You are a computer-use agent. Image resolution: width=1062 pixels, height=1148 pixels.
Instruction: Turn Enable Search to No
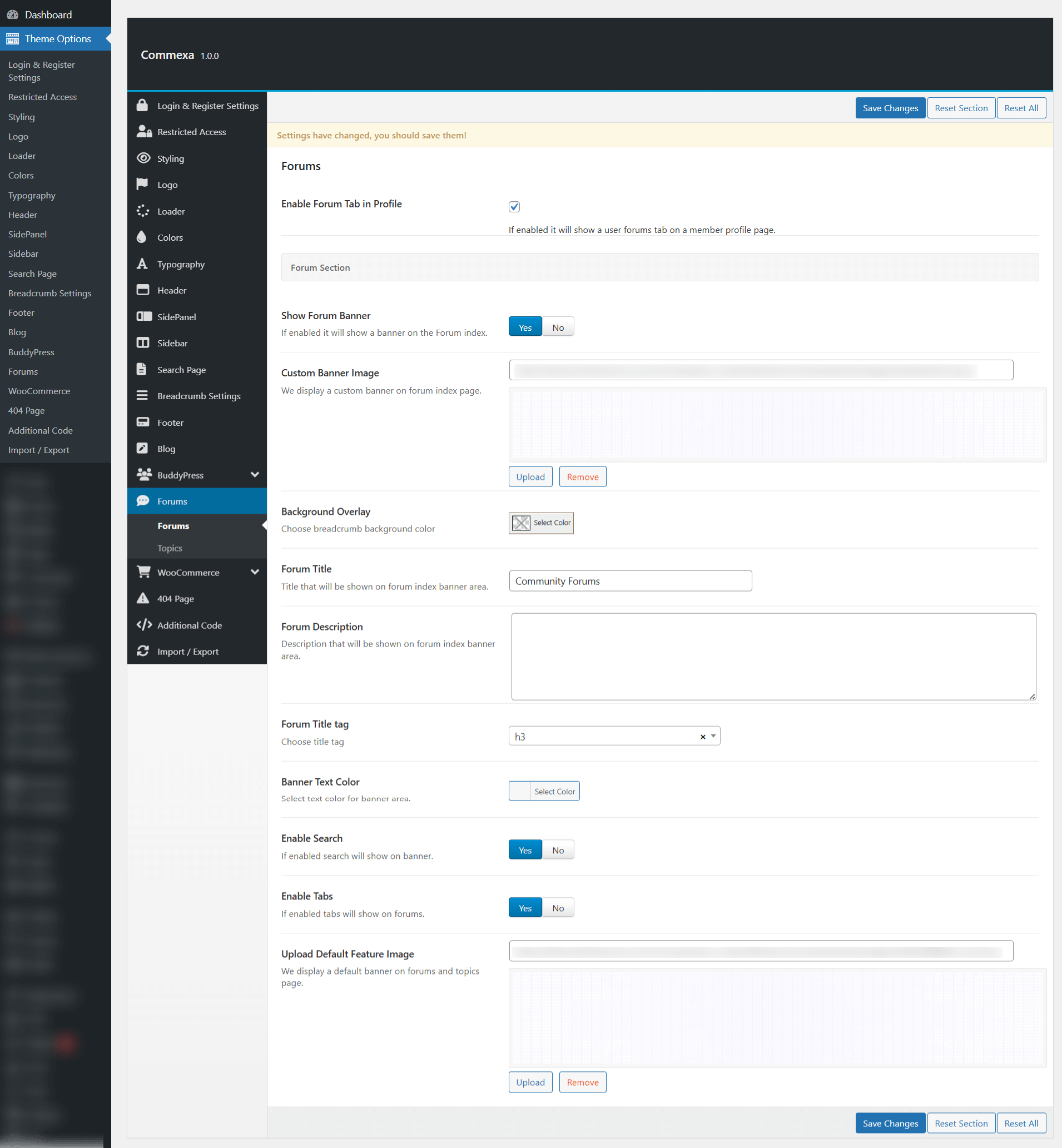(558, 850)
